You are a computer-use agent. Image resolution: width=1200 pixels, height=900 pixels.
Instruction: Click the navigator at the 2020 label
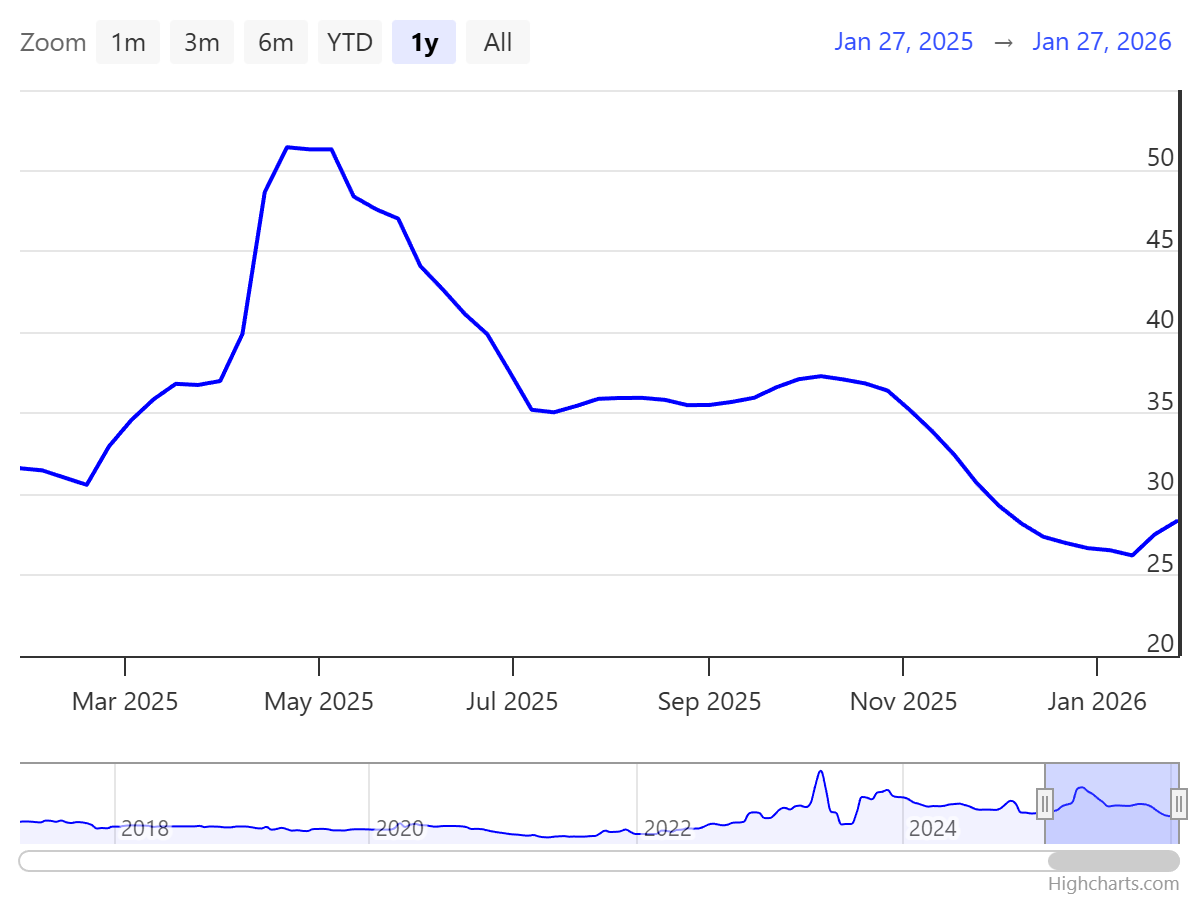[x=400, y=828]
